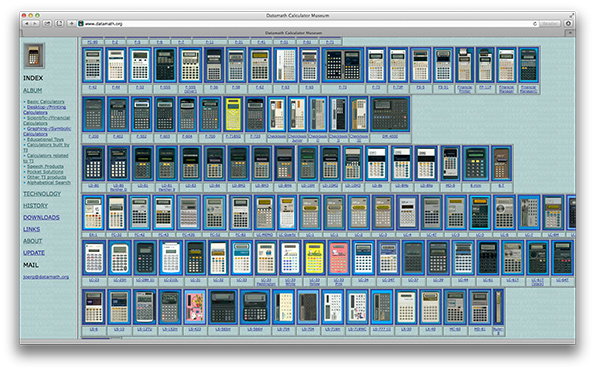Open the pink calculator thumbnail beside the yellow one
Screen dimensions: 595x371
point(338,258)
